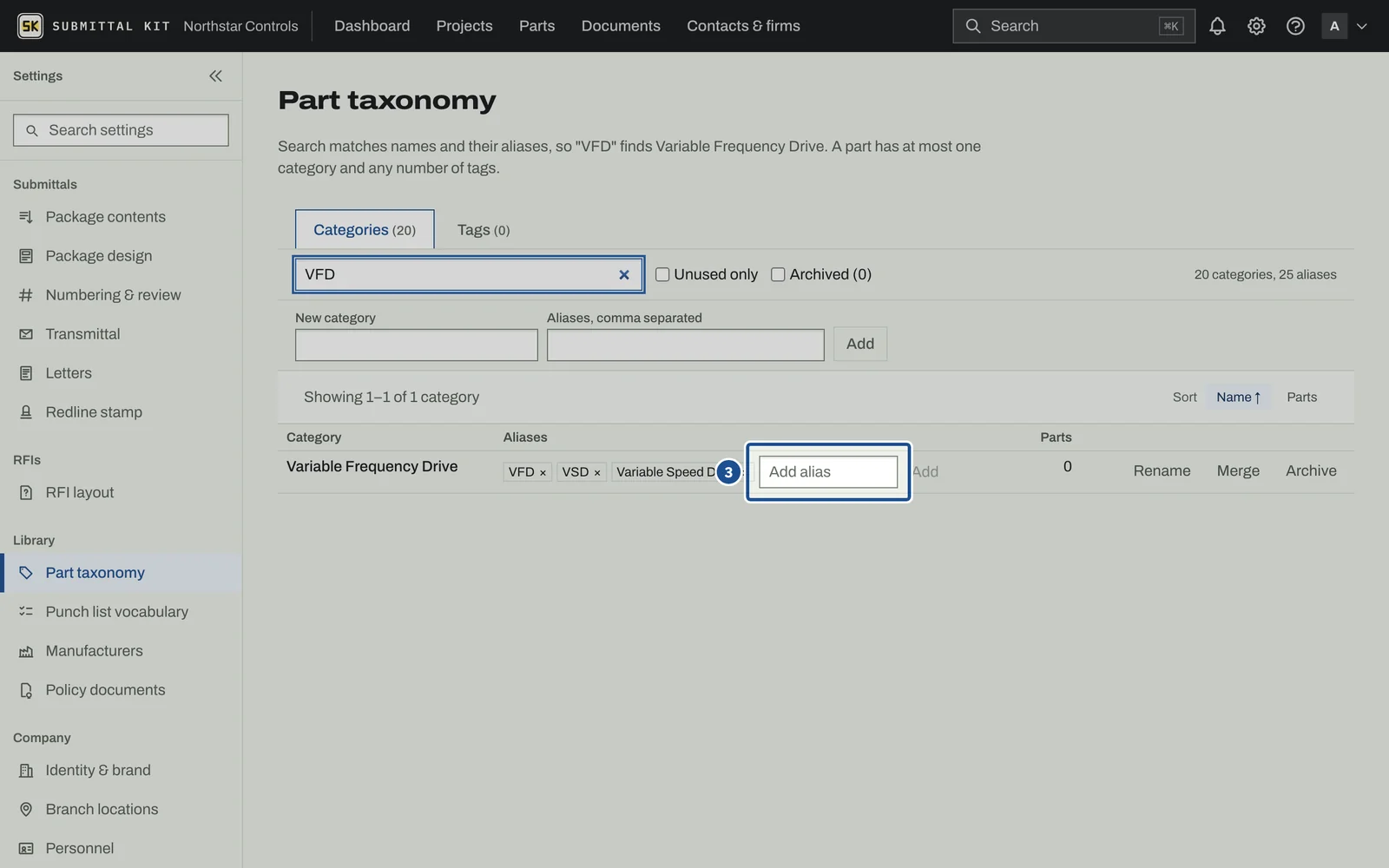Open Branch locations
This screenshot has height=868, width=1389.
tap(121, 810)
